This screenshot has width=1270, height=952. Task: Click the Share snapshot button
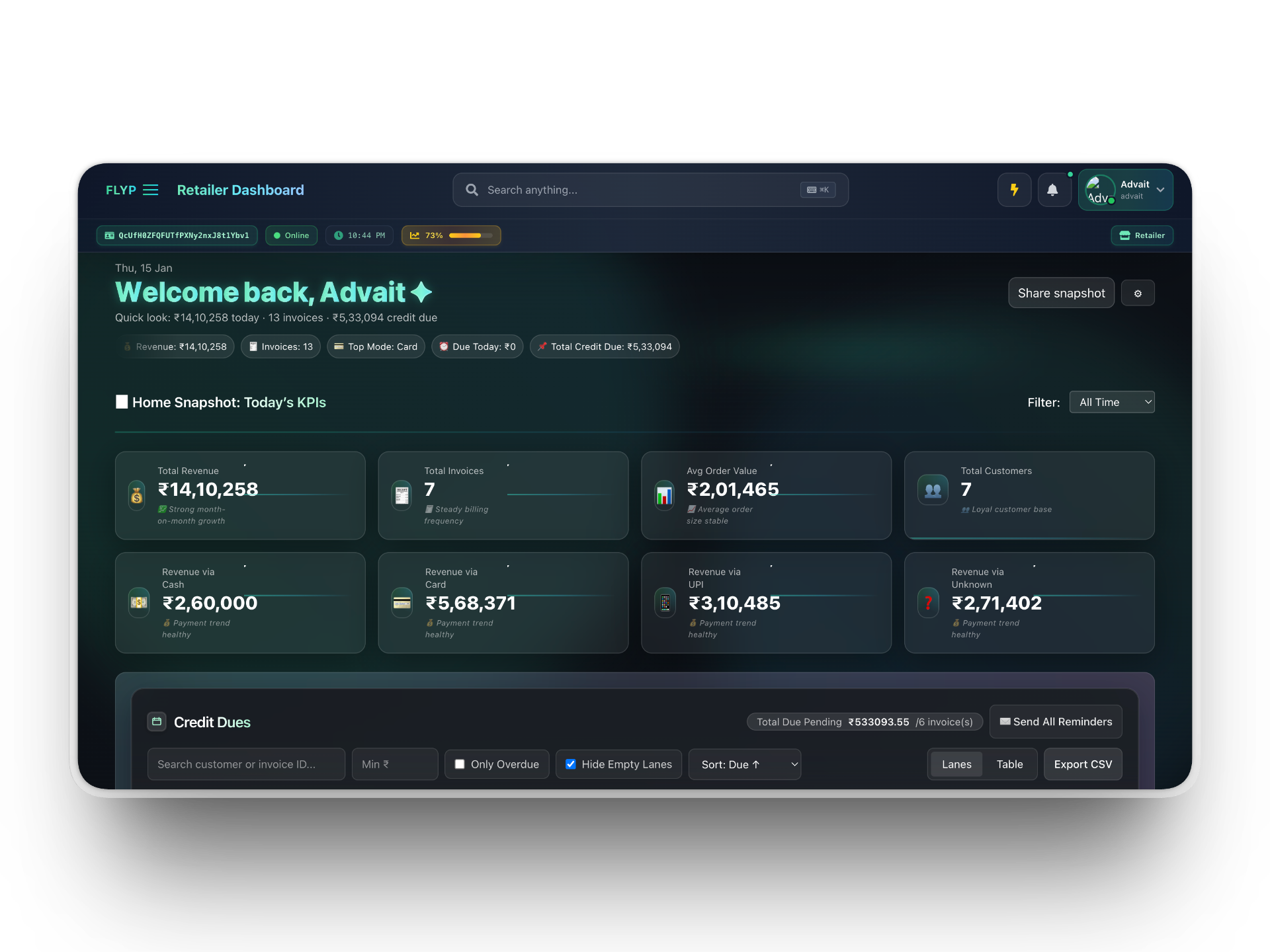[1061, 294]
